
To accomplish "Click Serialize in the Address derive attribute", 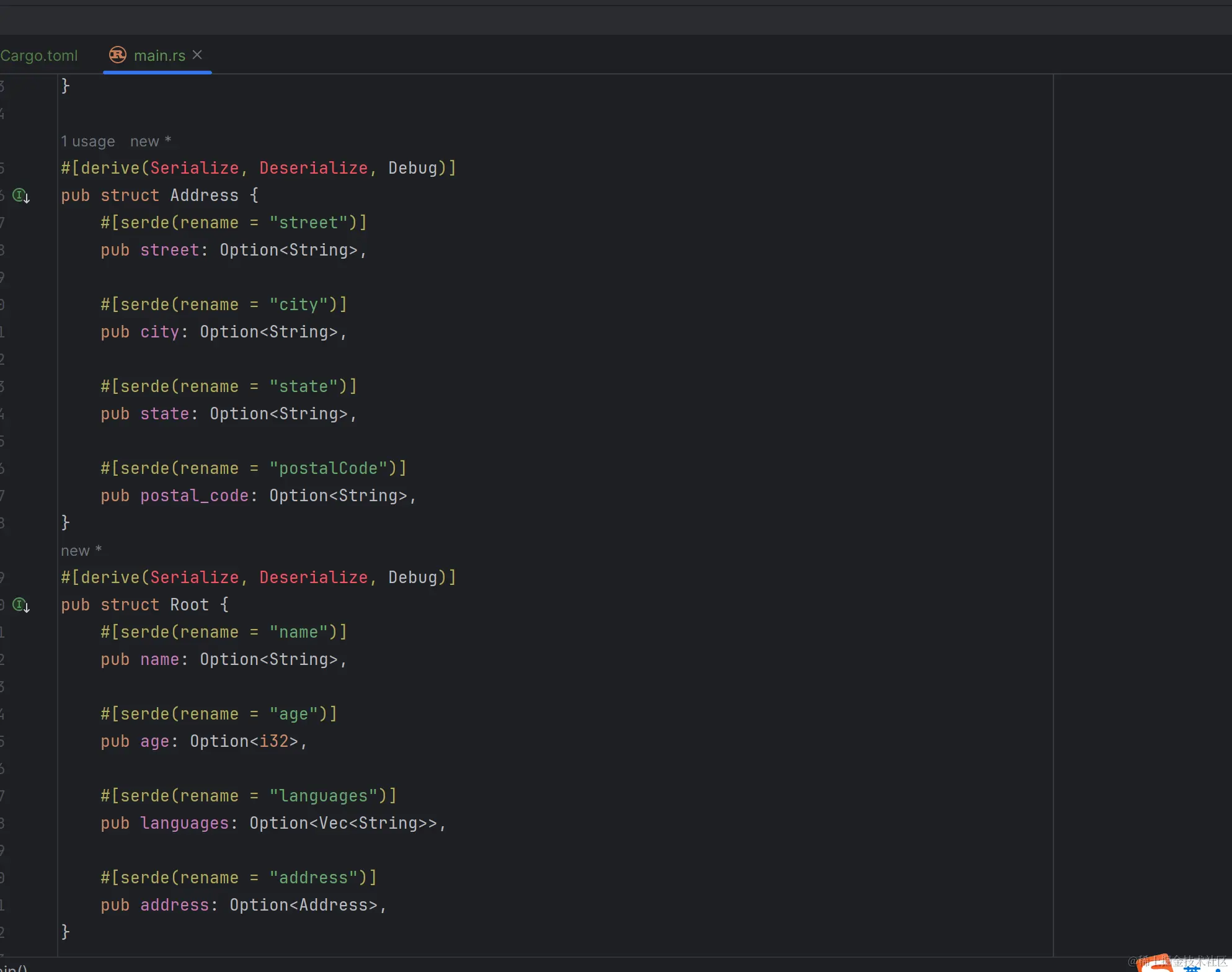I will 195,168.
